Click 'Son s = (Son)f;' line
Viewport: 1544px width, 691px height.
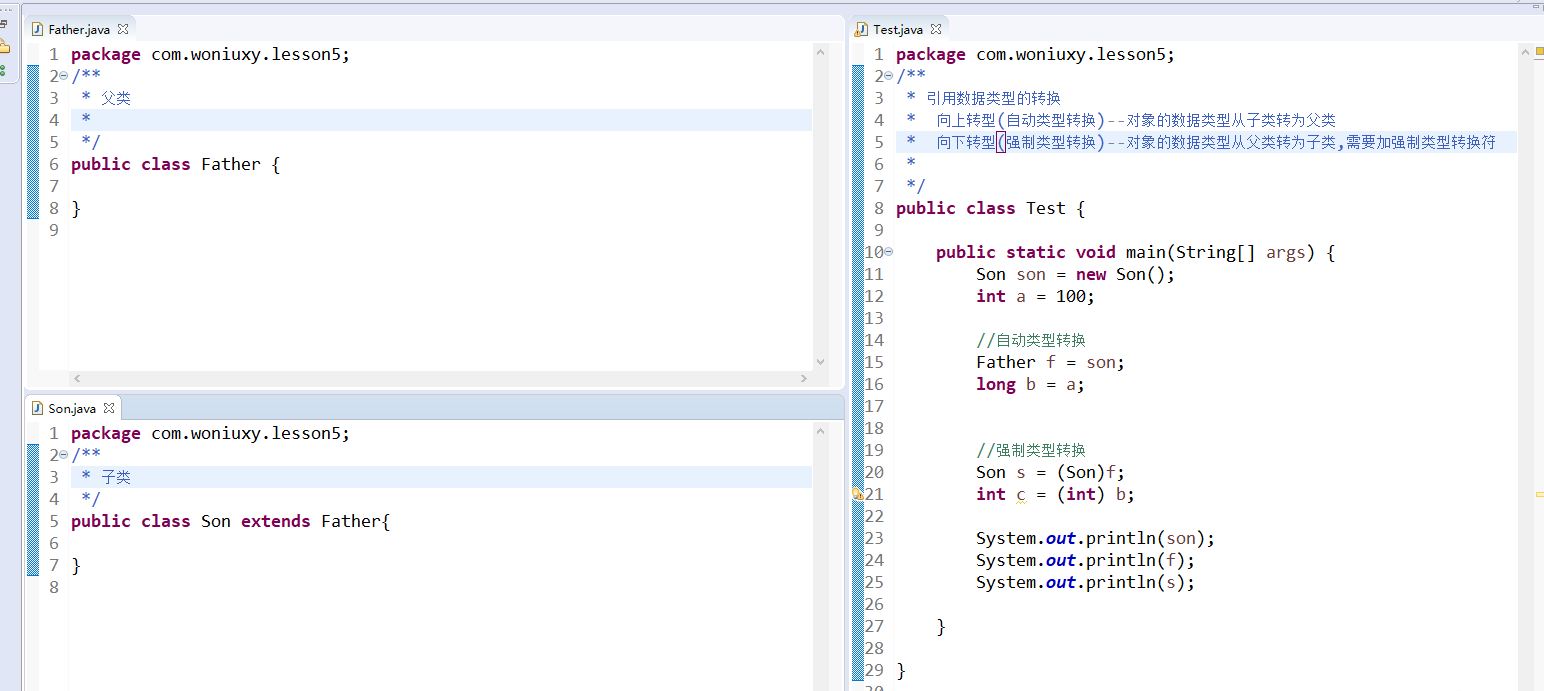click(x=1051, y=472)
